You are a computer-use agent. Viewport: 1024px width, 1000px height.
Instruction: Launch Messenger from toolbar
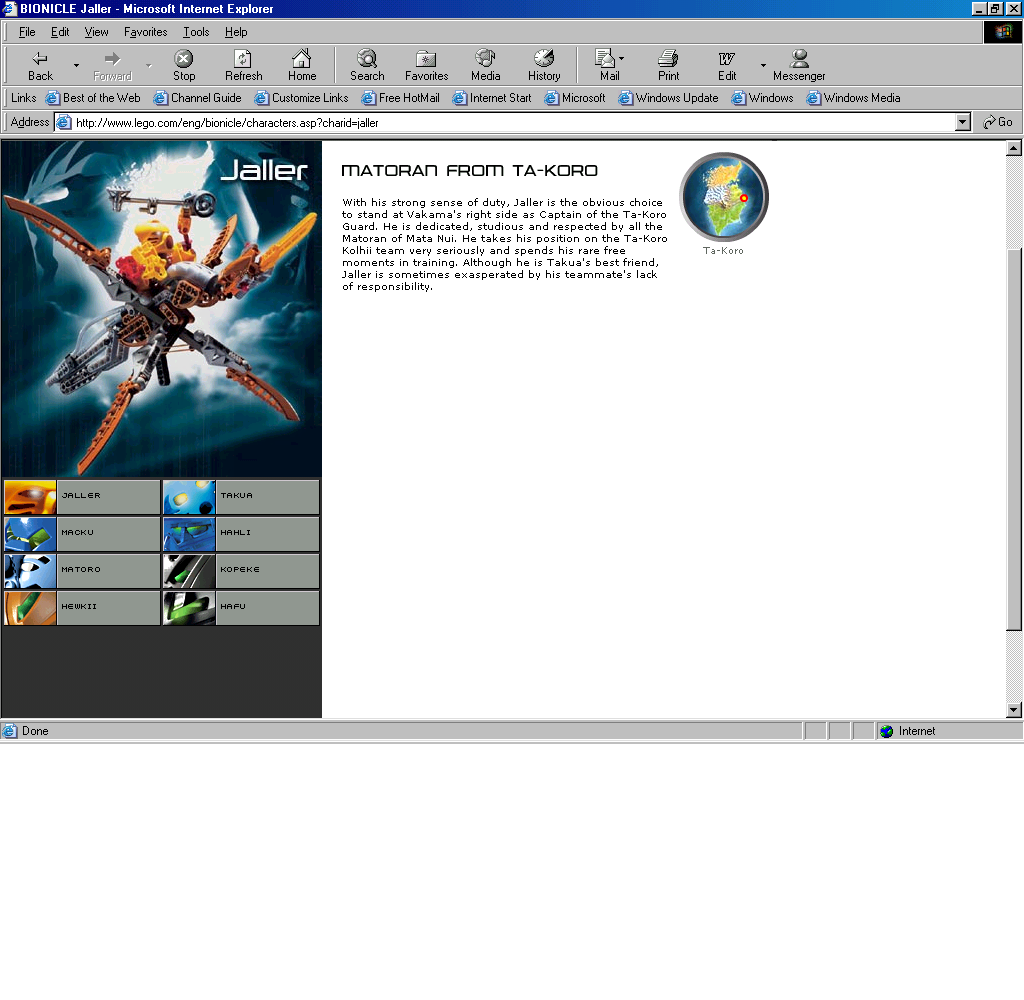click(x=799, y=65)
